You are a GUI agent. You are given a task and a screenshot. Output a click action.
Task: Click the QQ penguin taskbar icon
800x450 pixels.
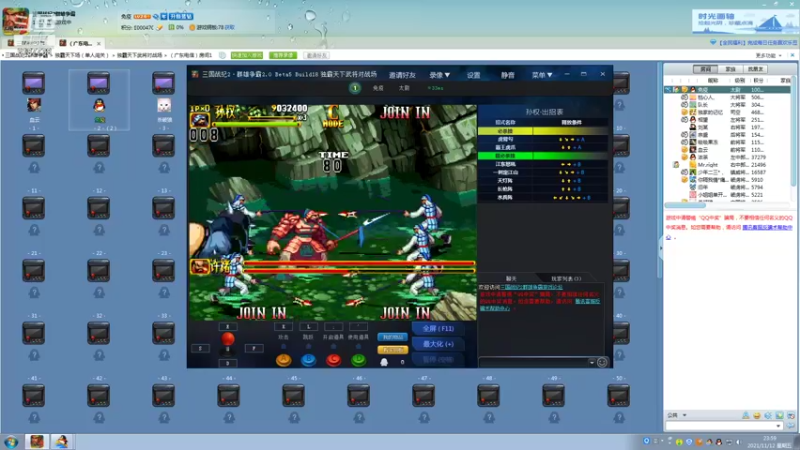tap(62, 441)
